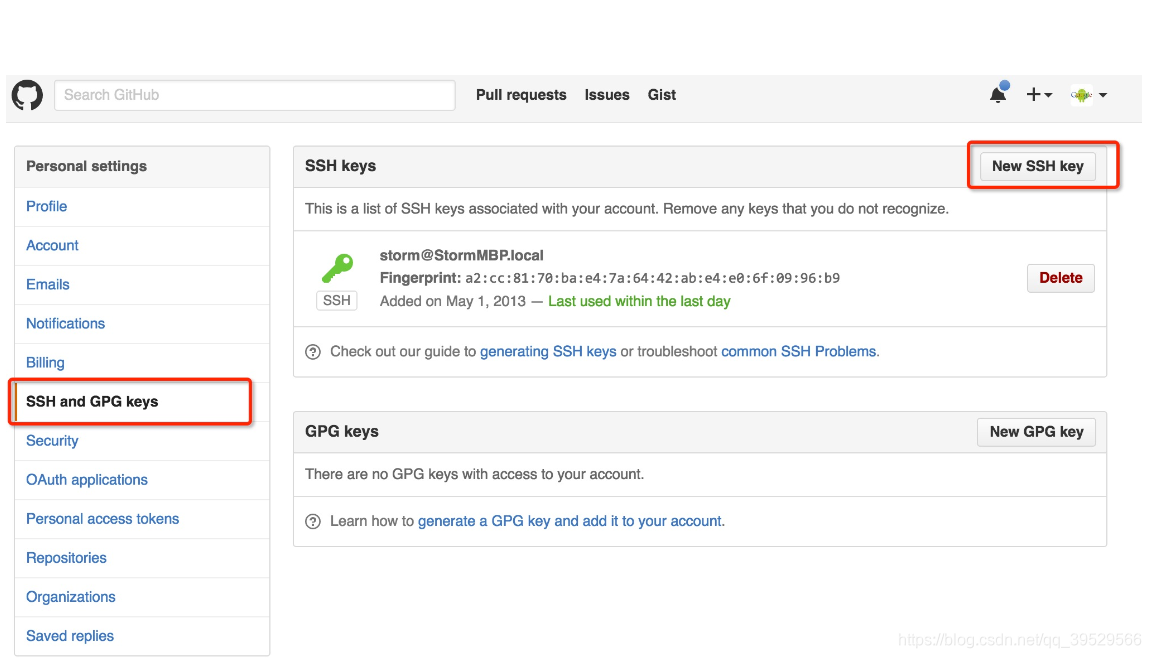
Task: Go to Pull requests
Action: (521, 95)
